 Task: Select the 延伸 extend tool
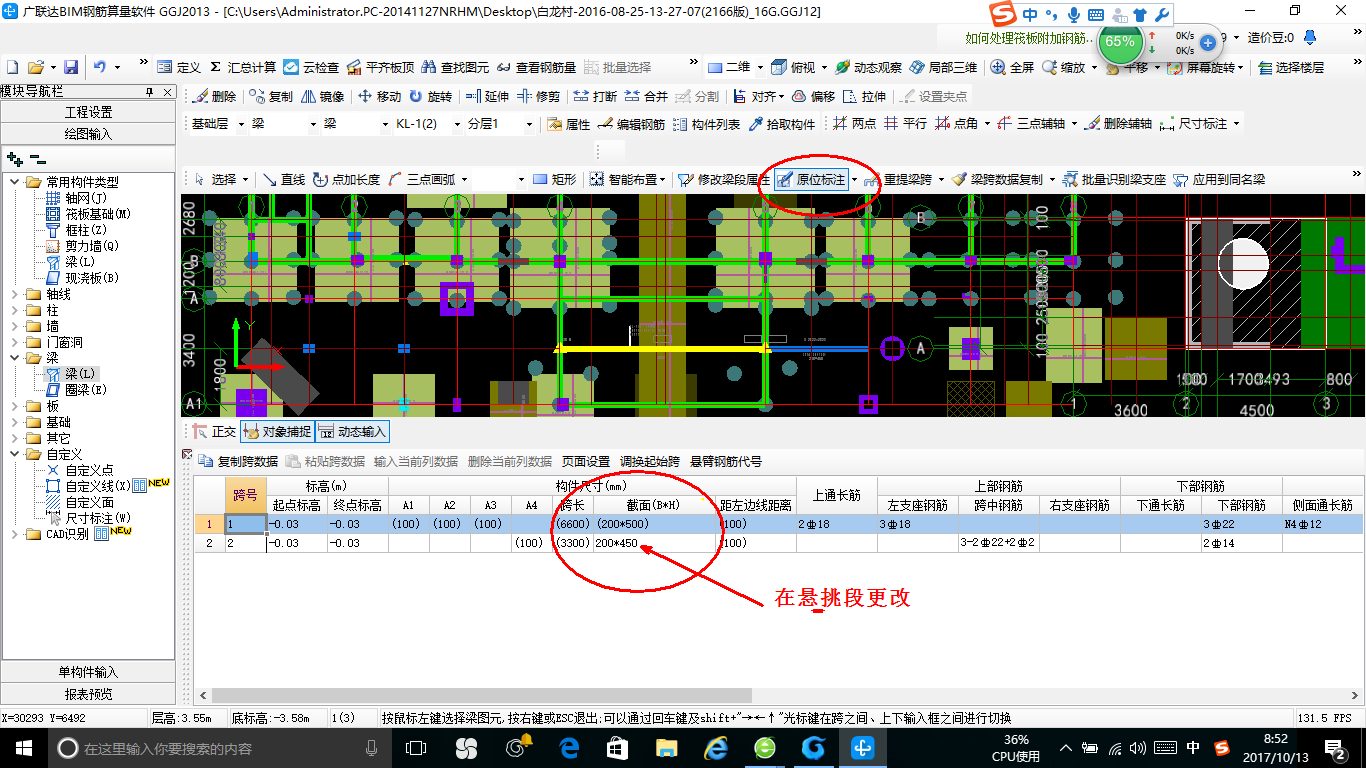coord(488,96)
